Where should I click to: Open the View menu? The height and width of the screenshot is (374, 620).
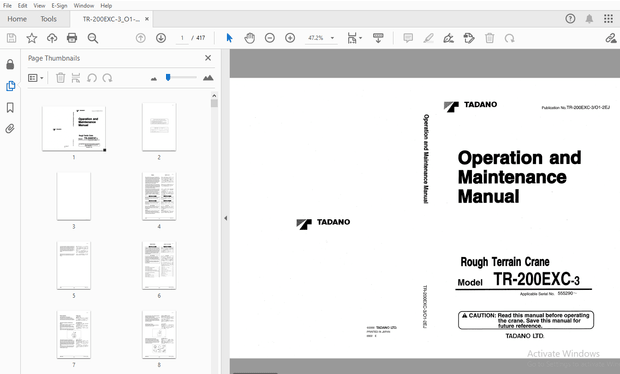(39, 6)
